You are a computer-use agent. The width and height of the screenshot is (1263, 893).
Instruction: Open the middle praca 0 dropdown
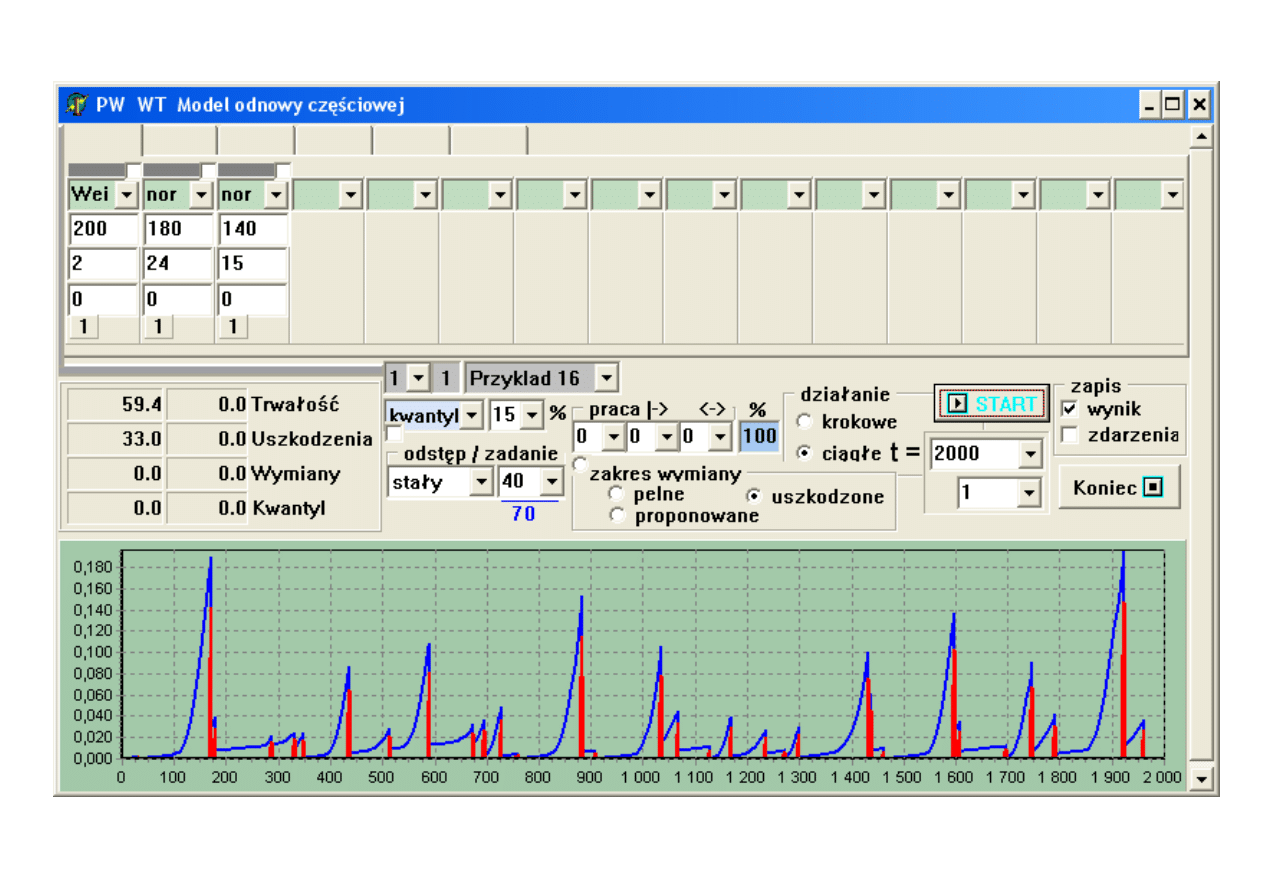coord(665,436)
